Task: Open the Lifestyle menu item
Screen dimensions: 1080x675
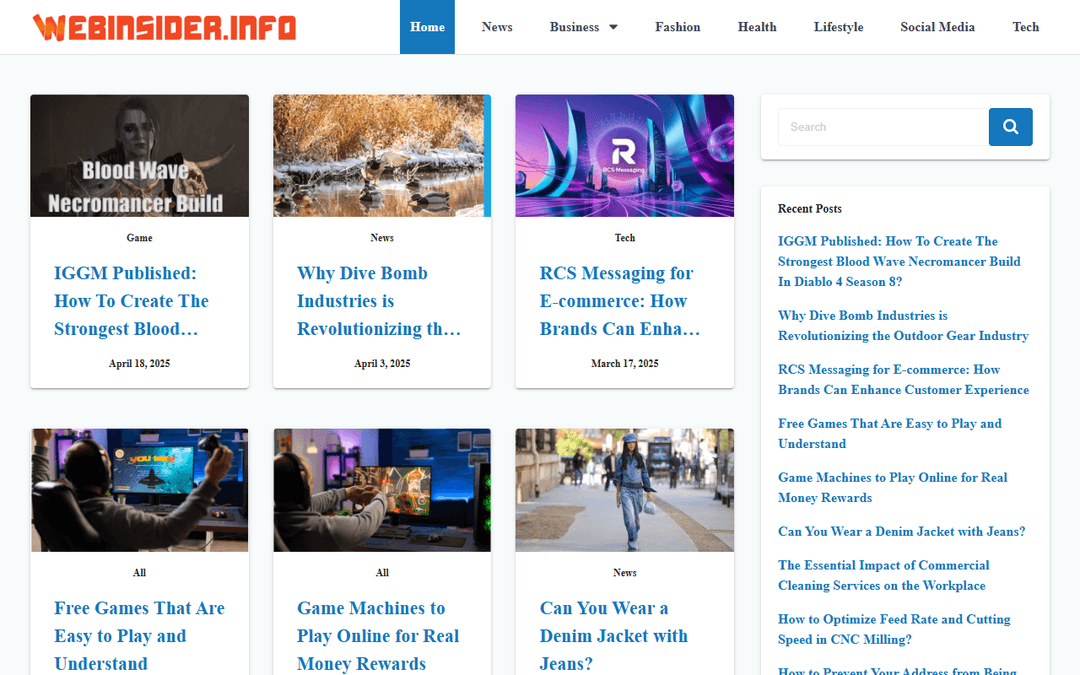Action: (x=838, y=27)
